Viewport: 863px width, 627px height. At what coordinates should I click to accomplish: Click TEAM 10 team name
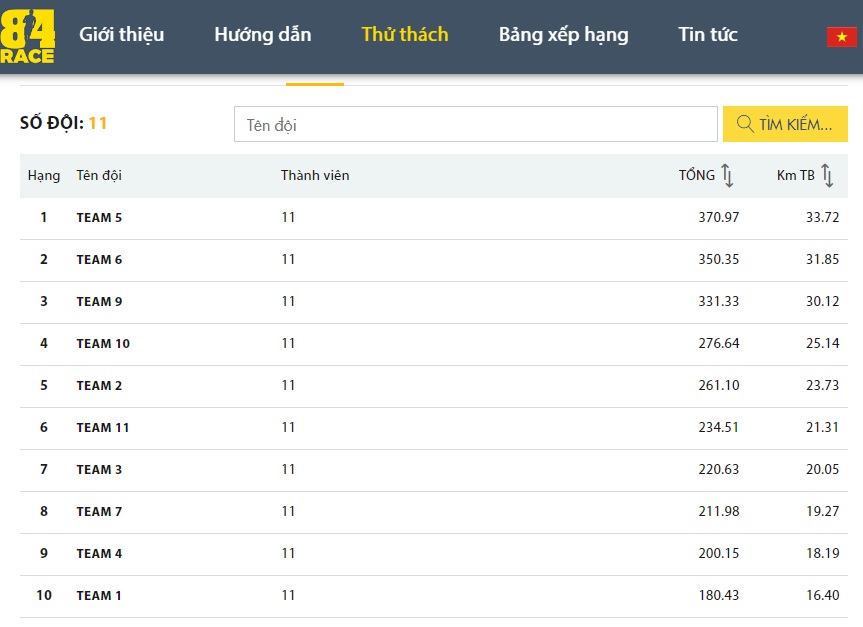pyautogui.click(x=103, y=344)
